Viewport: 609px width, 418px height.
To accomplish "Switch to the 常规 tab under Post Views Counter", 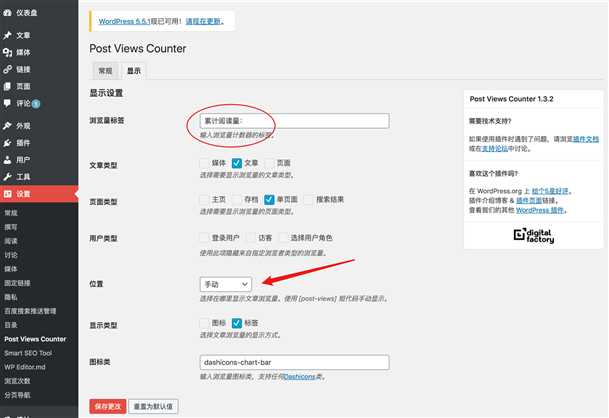I will (x=105, y=71).
